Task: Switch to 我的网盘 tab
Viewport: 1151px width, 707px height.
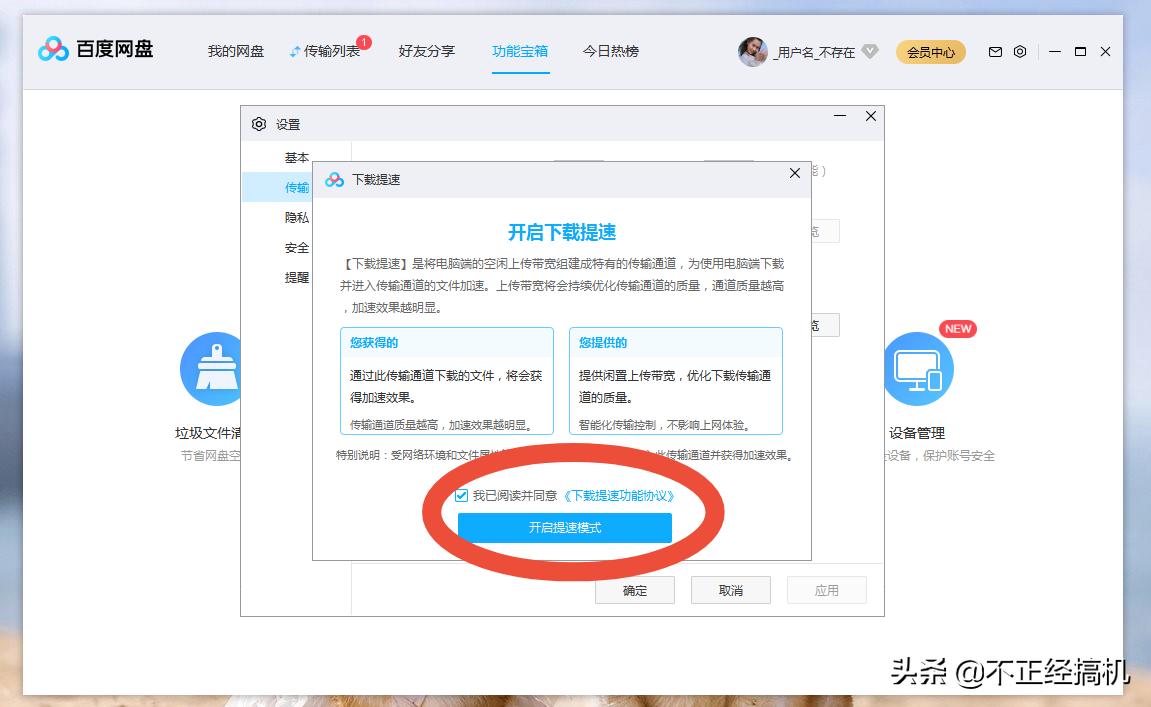Action: click(x=233, y=51)
